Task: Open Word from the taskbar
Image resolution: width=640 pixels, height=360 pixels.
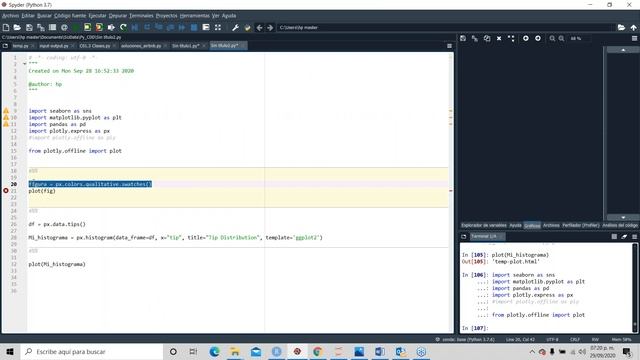Action: pyautogui.click(x=380, y=351)
